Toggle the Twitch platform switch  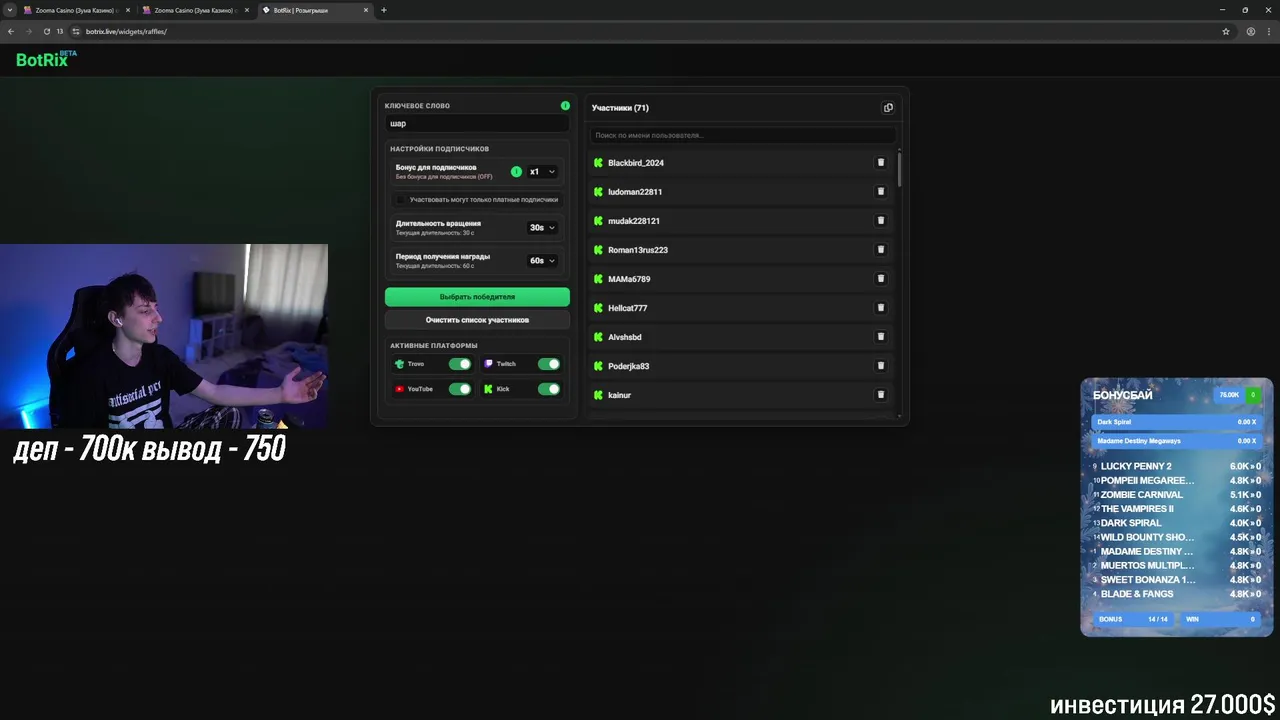pyautogui.click(x=549, y=363)
